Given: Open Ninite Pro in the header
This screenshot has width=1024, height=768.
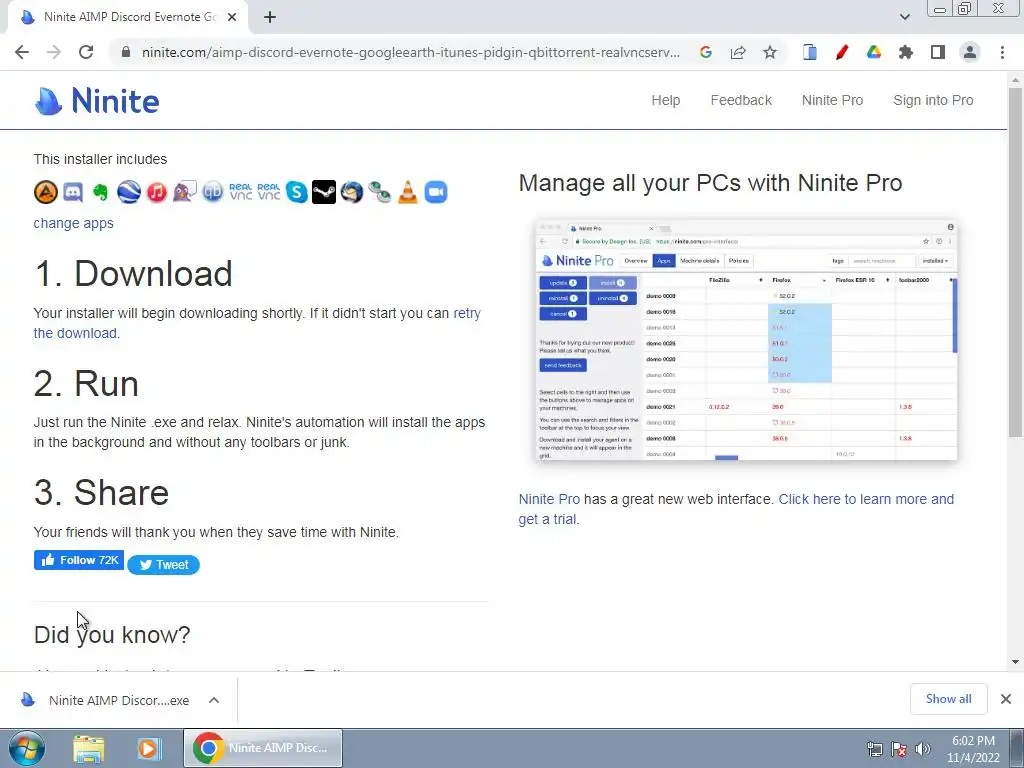Looking at the screenshot, I should coord(832,100).
